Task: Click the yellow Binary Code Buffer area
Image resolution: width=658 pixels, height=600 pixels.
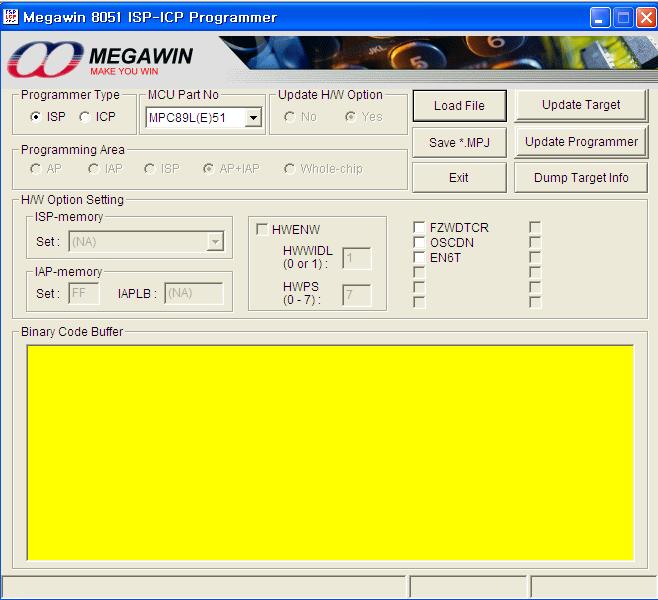Action: 329,452
